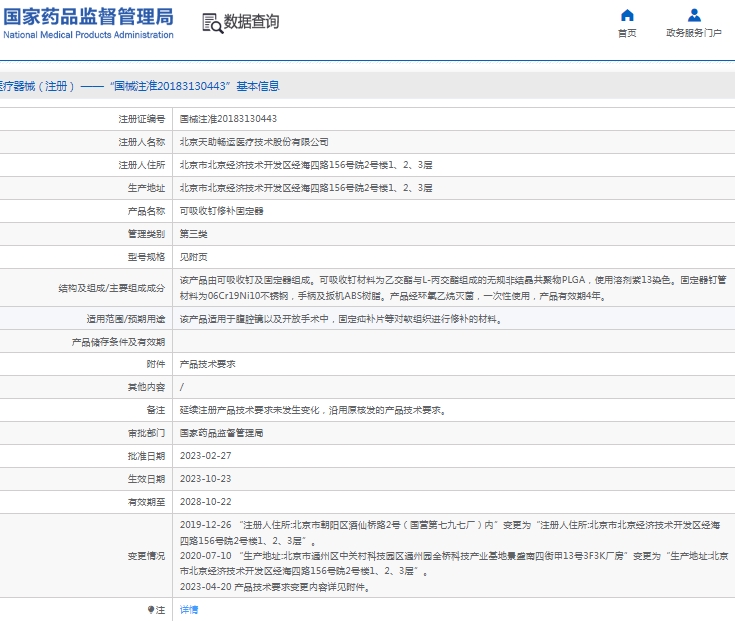Click registrant name 北京天助畅运医疗技术股份有限公司

[x=254, y=142]
